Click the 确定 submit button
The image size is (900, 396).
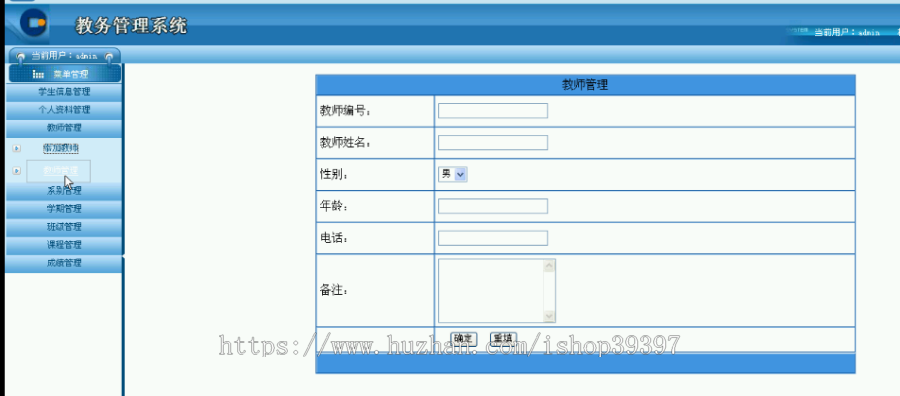point(463,339)
